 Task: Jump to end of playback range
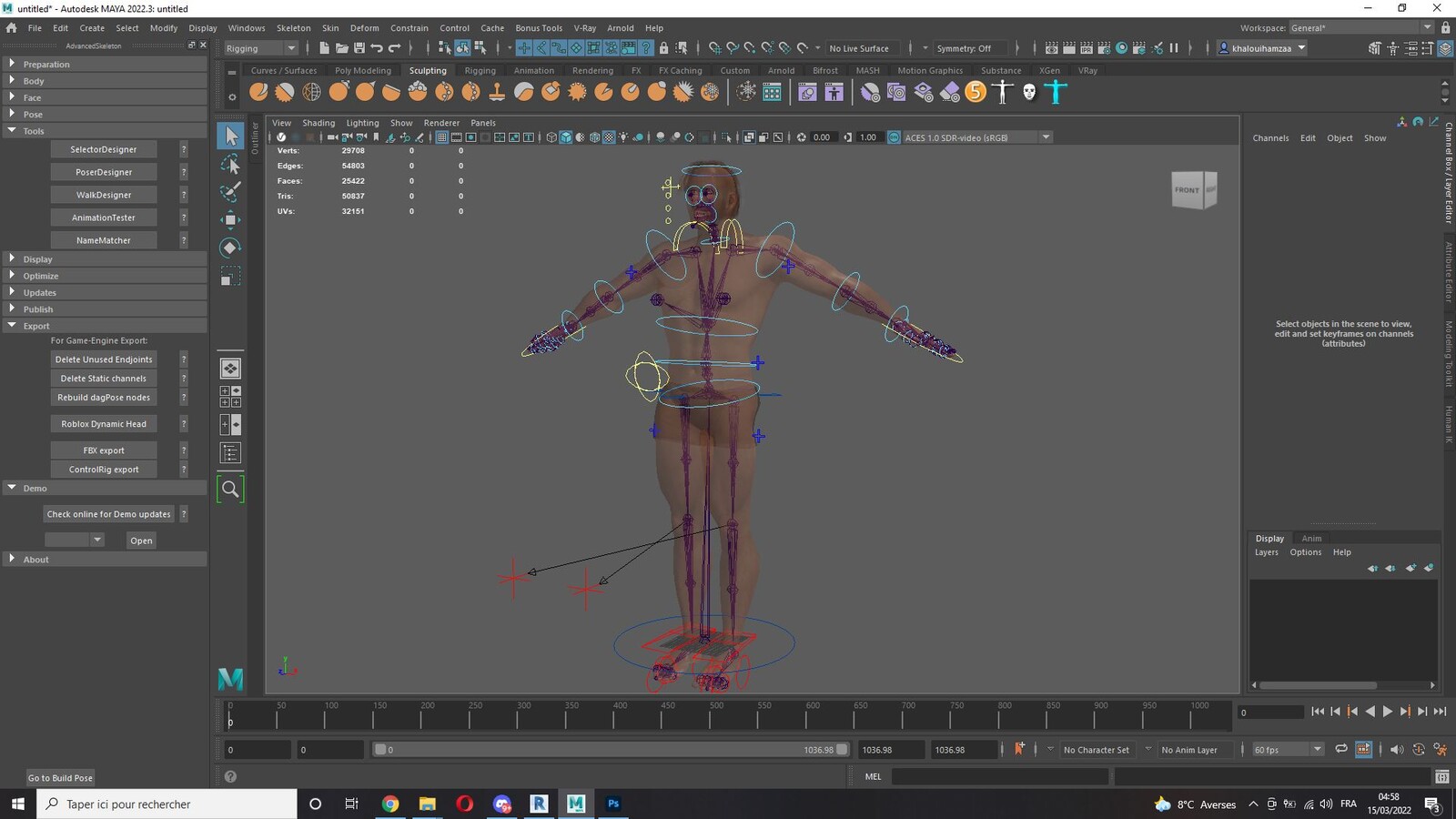click(x=1440, y=712)
